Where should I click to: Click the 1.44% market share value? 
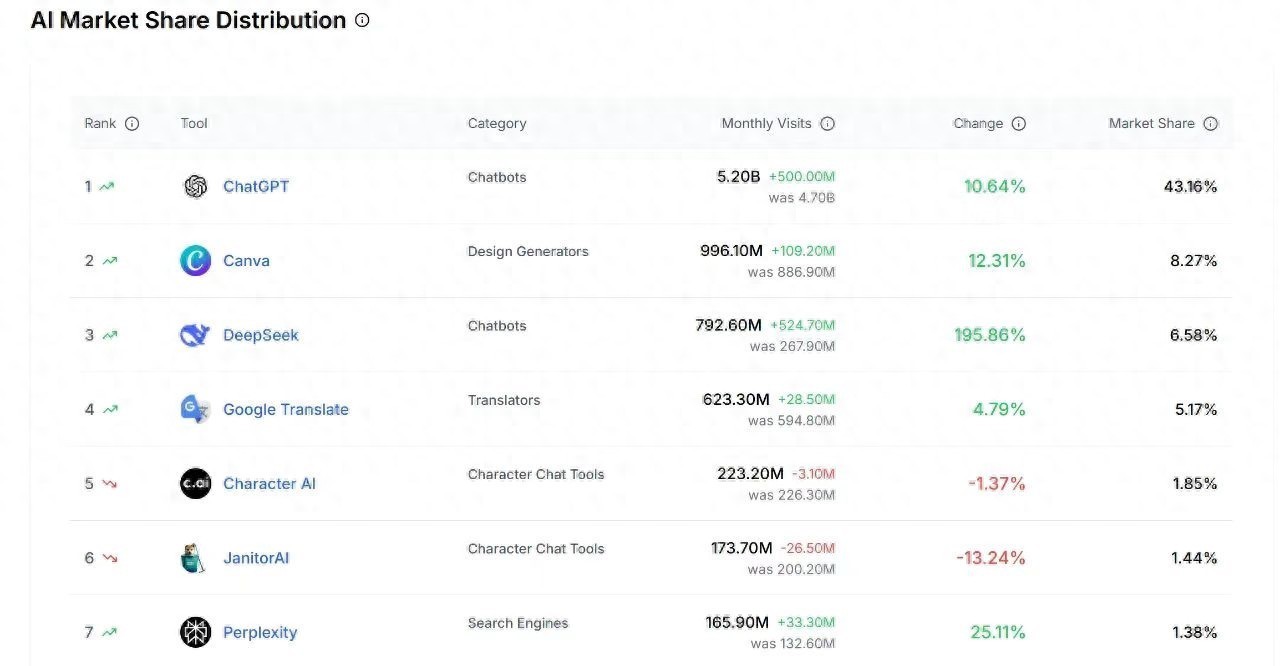(x=1195, y=558)
